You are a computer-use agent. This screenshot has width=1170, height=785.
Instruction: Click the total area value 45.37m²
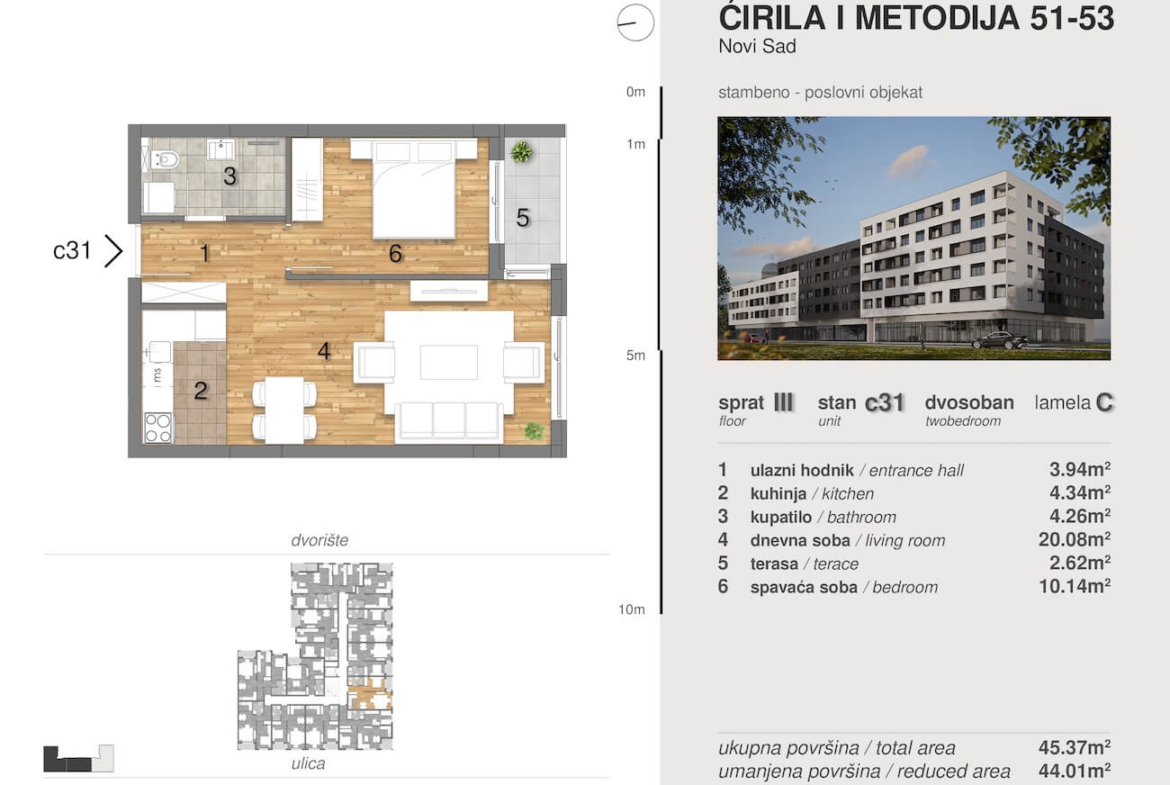click(x=1075, y=747)
